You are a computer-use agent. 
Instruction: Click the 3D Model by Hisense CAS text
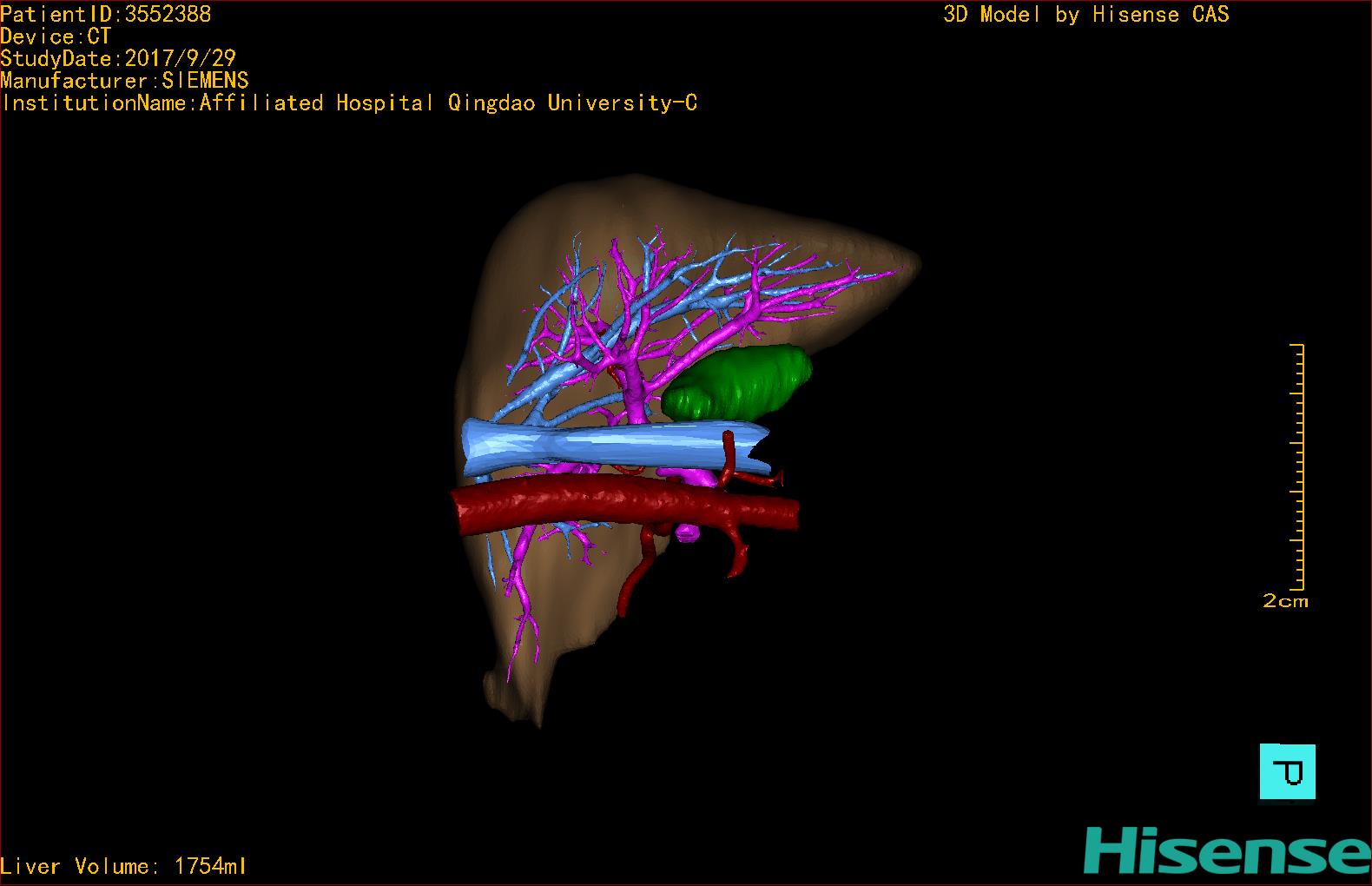[1086, 14]
